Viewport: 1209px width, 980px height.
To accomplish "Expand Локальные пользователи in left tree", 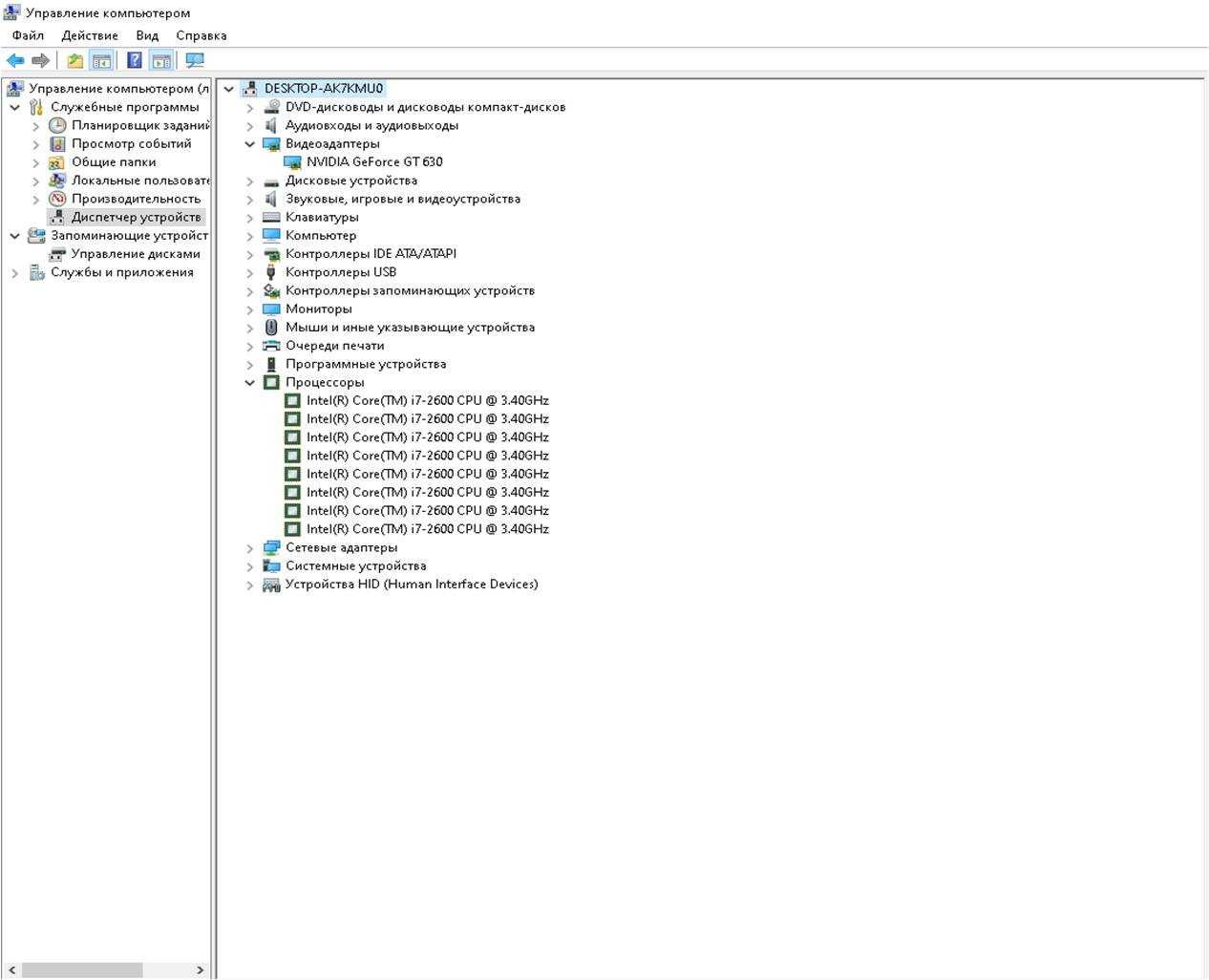I will coord(36,181).
